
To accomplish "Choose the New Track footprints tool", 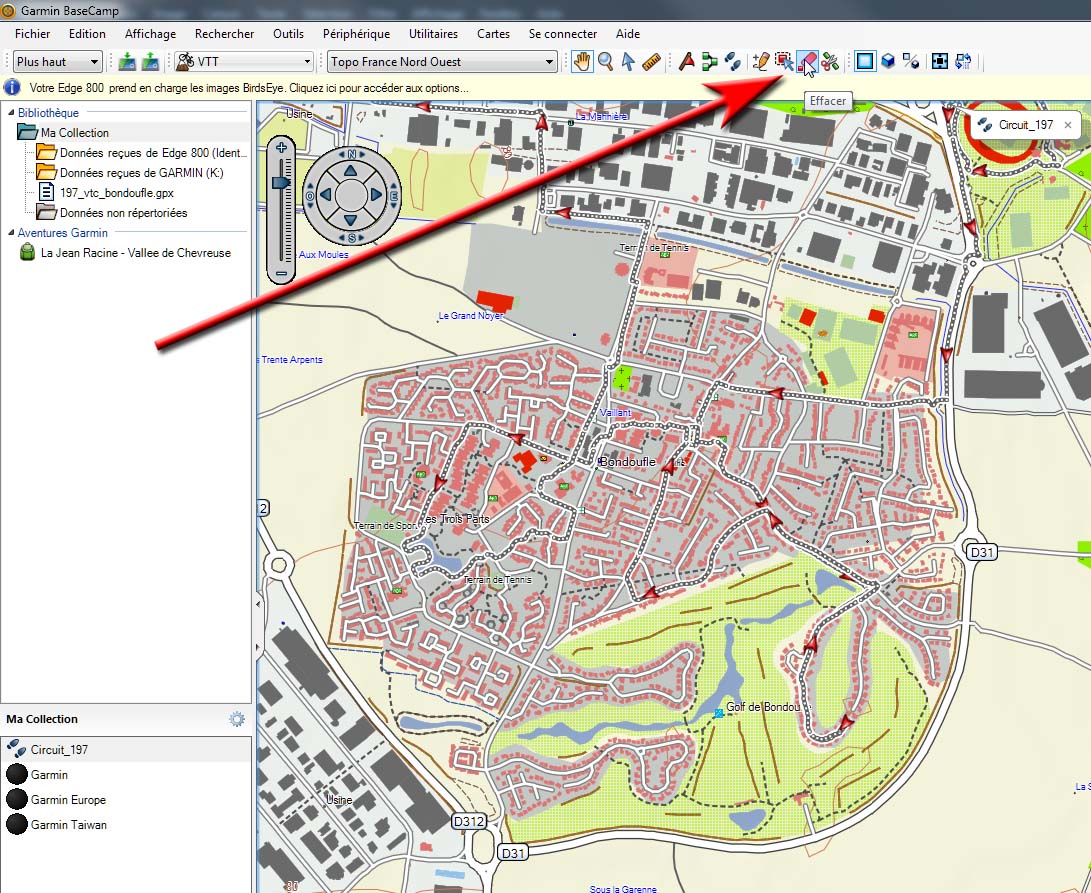I will (733, 61).
